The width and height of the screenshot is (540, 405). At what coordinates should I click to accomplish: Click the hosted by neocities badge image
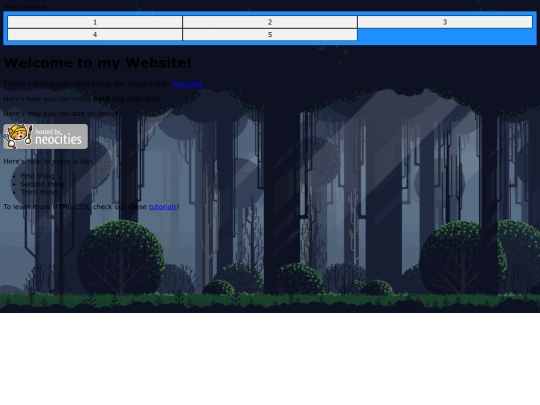pyautogui.click(x=45, y=136)
